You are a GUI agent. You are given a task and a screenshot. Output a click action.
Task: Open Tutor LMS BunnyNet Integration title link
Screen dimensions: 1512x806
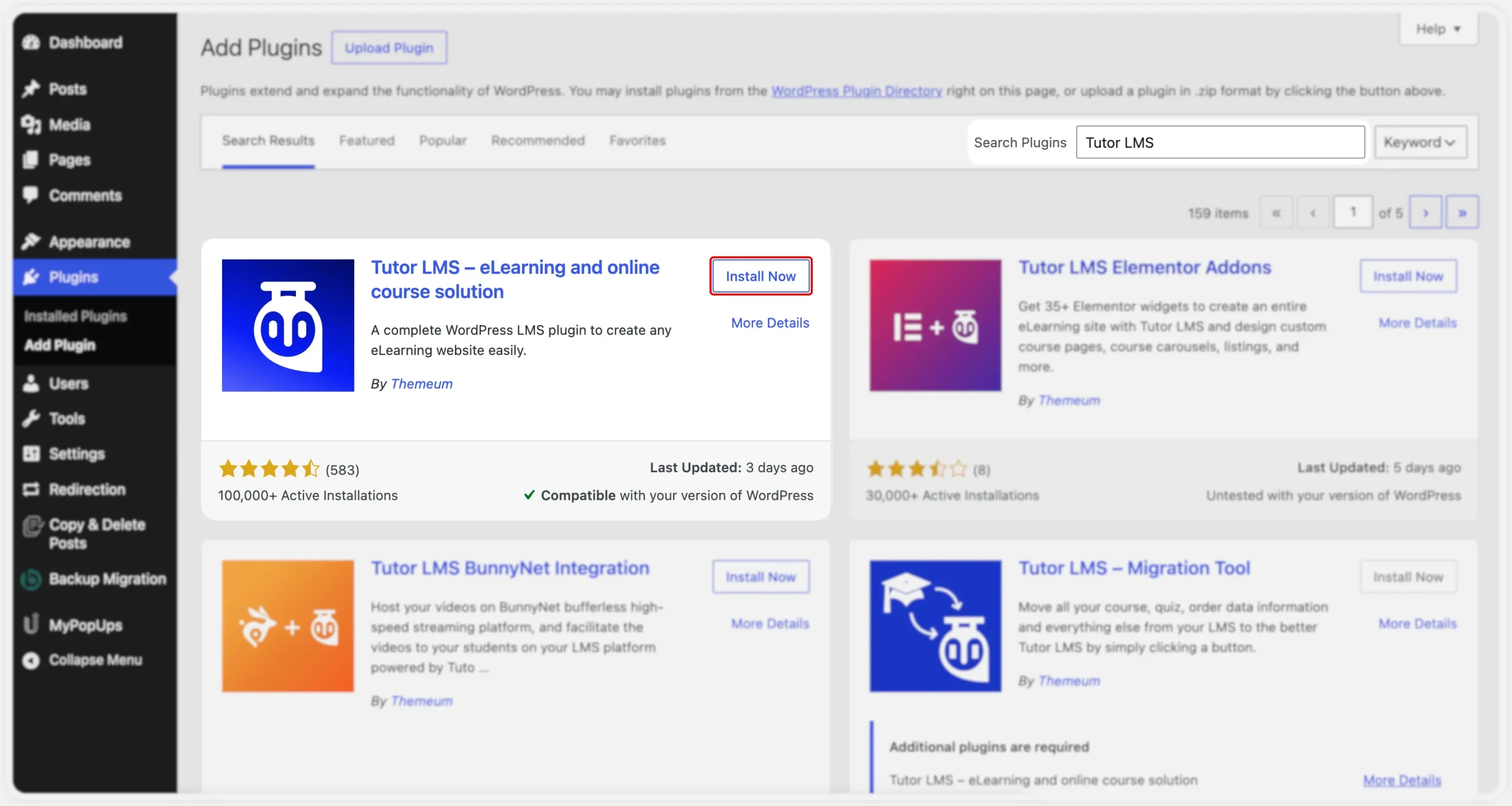point(510,568)
